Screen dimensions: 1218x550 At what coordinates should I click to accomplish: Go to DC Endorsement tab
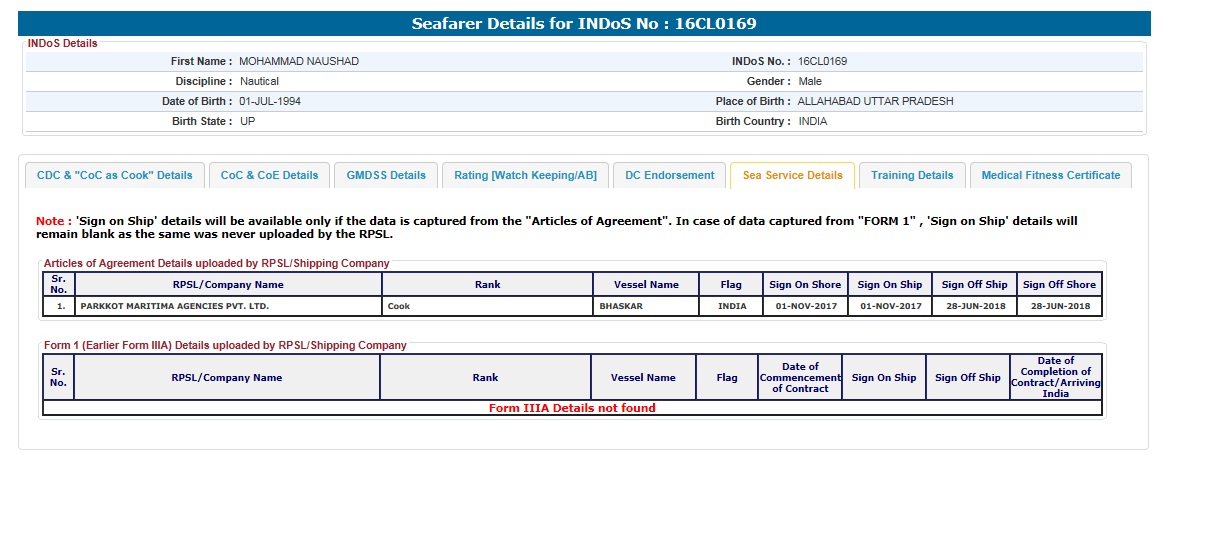tap(669, 175)
